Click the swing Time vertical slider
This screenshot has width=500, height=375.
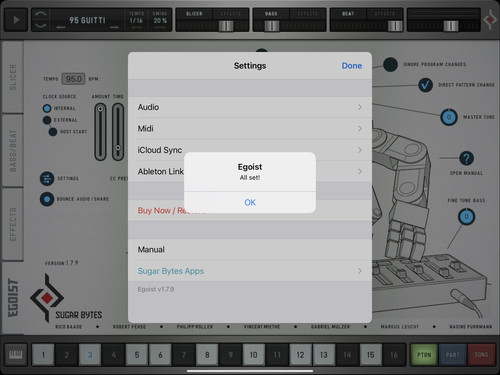click(x=118, y=132)
